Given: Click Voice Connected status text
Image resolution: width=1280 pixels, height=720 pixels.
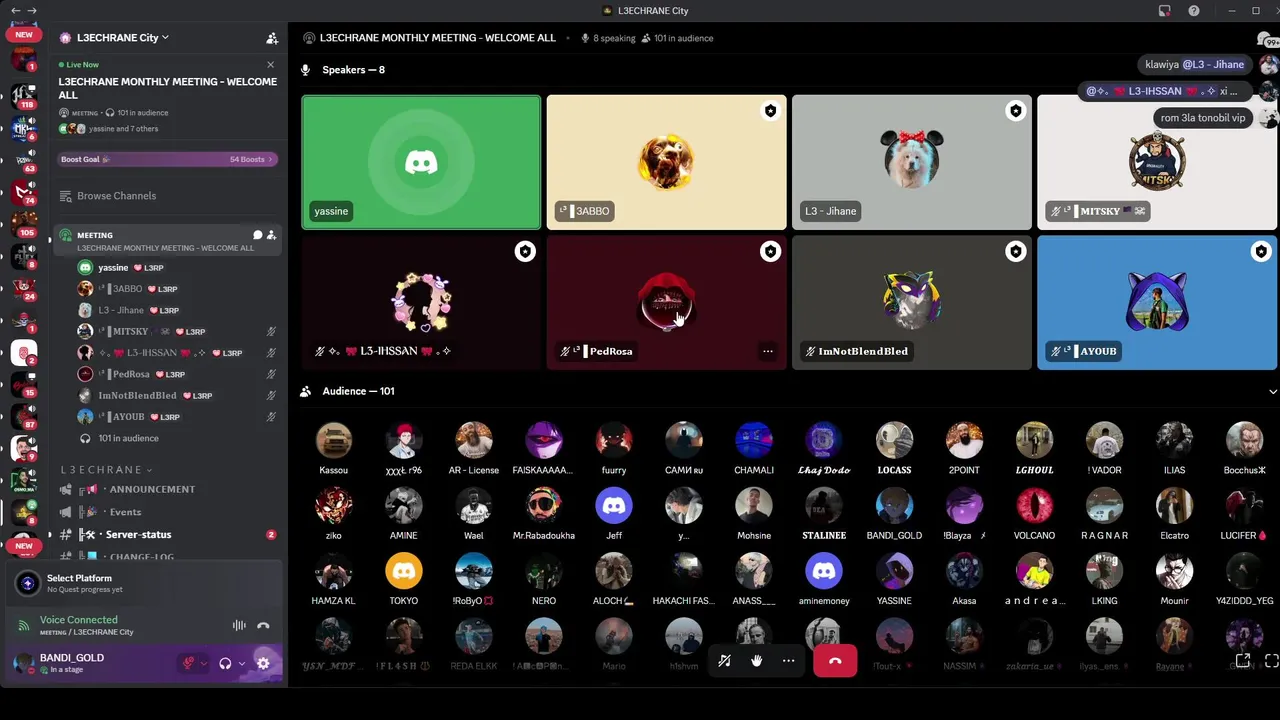Looking at the screenshot, I should [x=78, y=620].
